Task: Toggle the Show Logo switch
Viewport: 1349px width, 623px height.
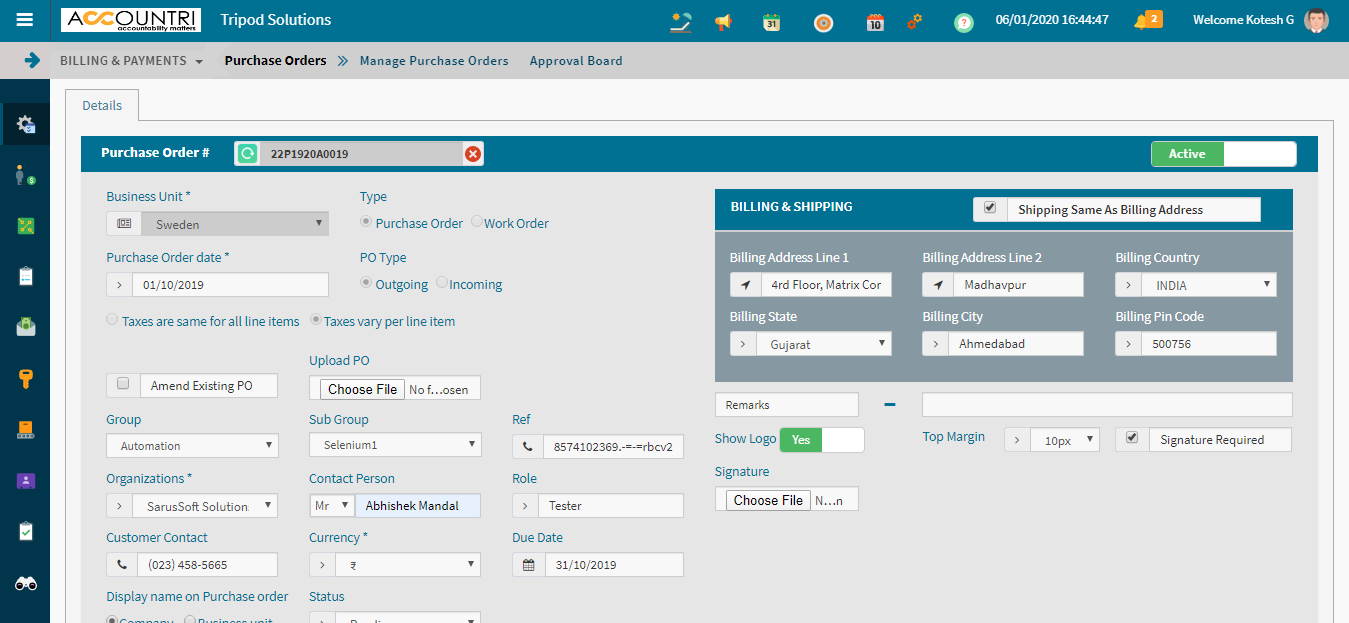Action: (x=821, y=440)
